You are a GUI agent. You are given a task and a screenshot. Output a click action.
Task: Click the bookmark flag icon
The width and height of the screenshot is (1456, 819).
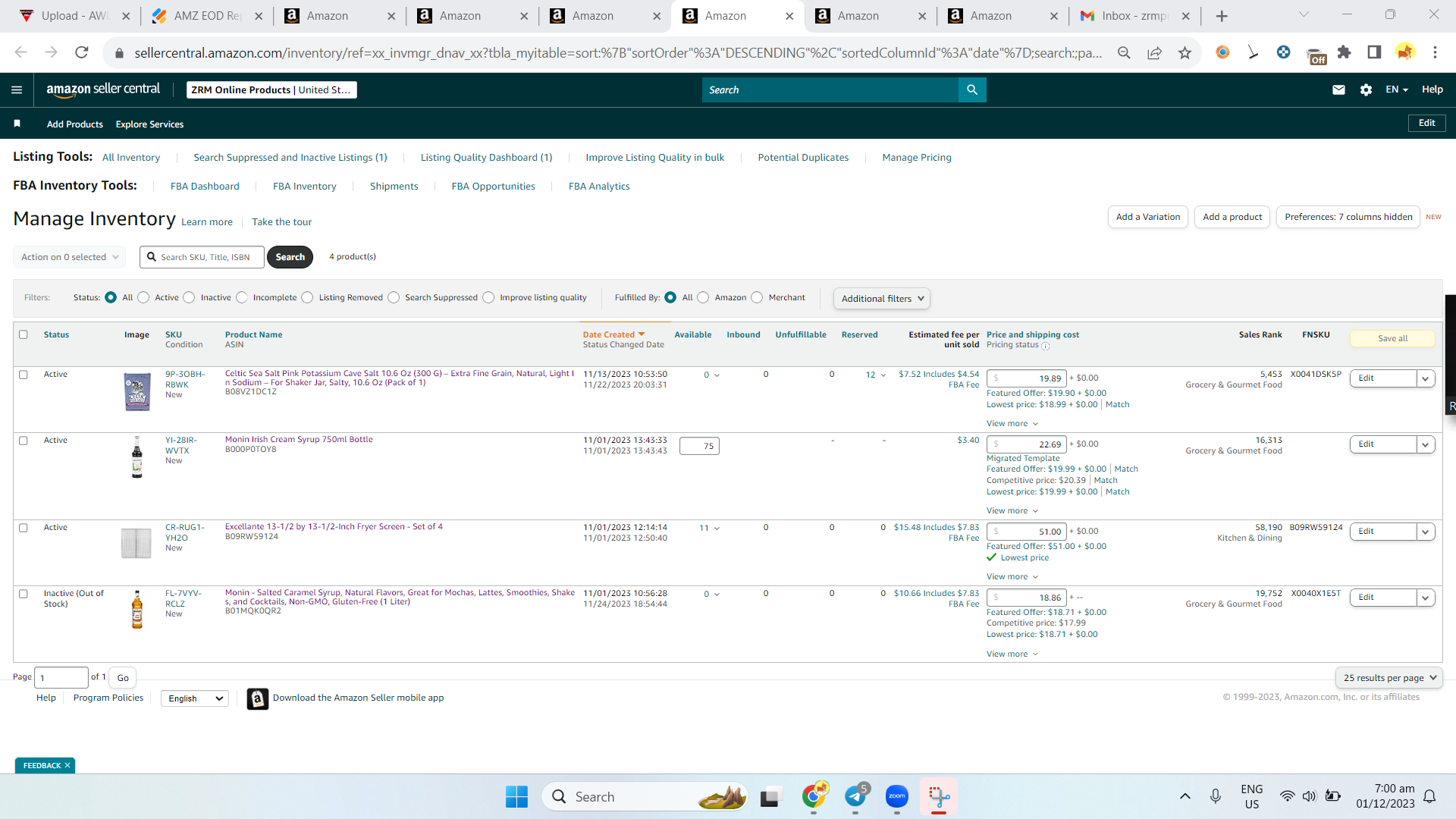tap(17, 124)
